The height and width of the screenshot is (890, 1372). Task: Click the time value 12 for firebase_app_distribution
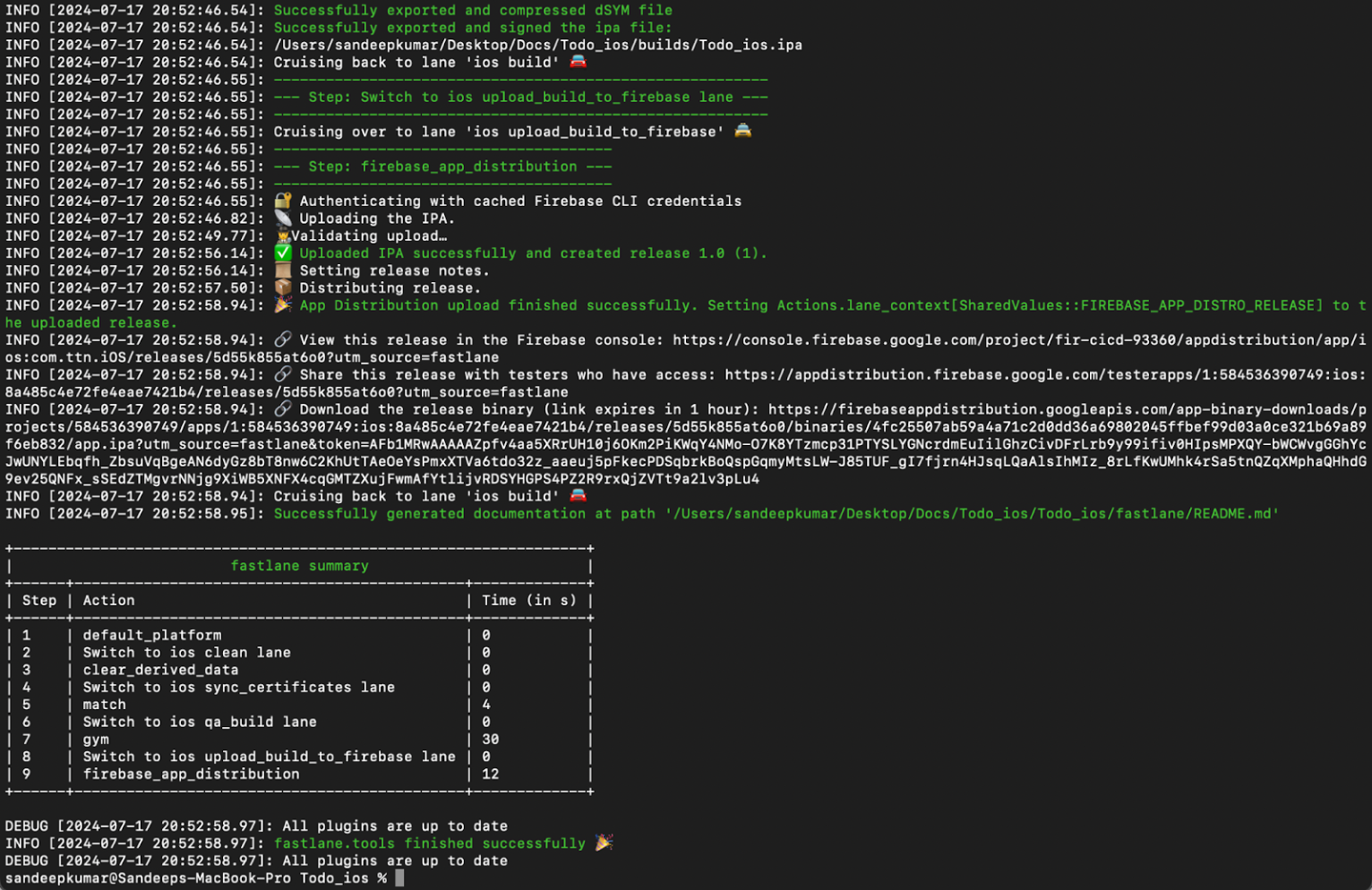click(491, 774)
